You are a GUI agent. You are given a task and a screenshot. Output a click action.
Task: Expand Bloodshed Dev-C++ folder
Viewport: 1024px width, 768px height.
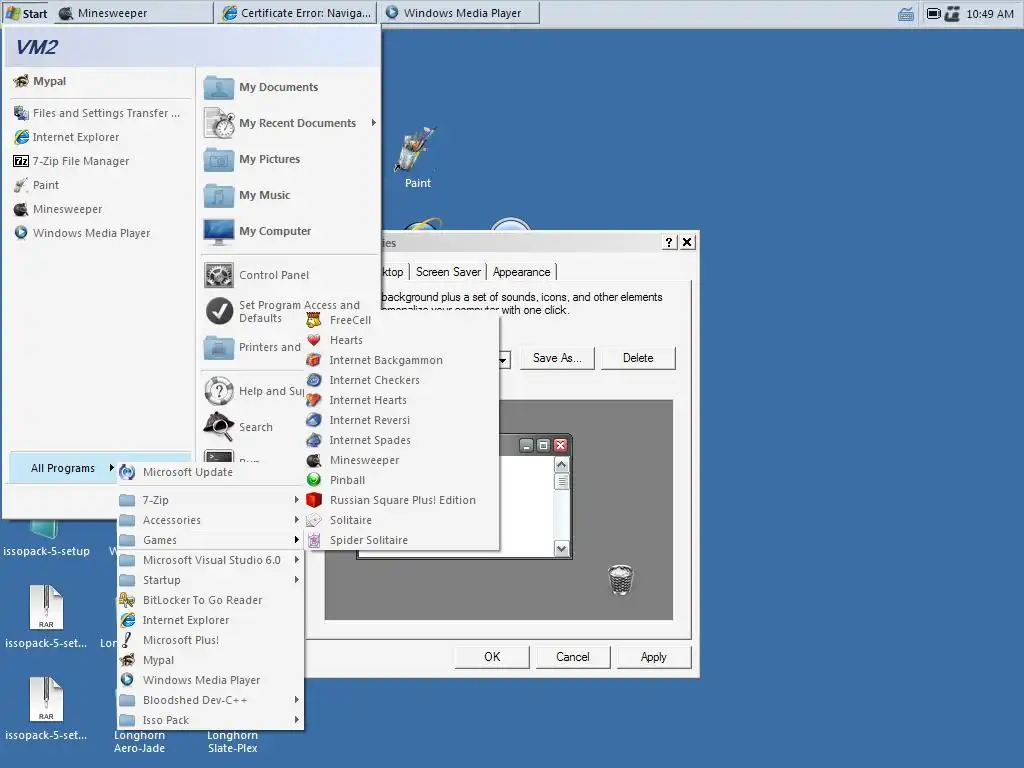[210, 700]
